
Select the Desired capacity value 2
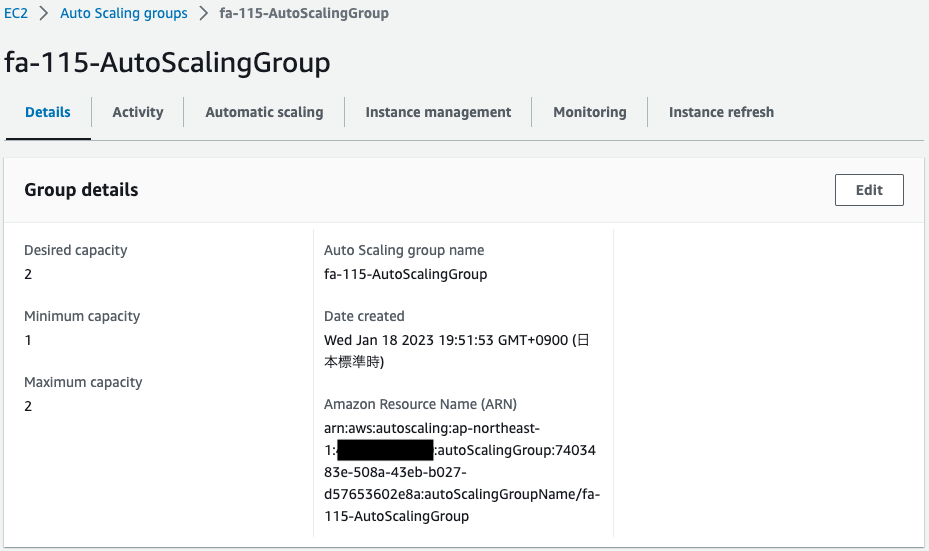(28, 274)
